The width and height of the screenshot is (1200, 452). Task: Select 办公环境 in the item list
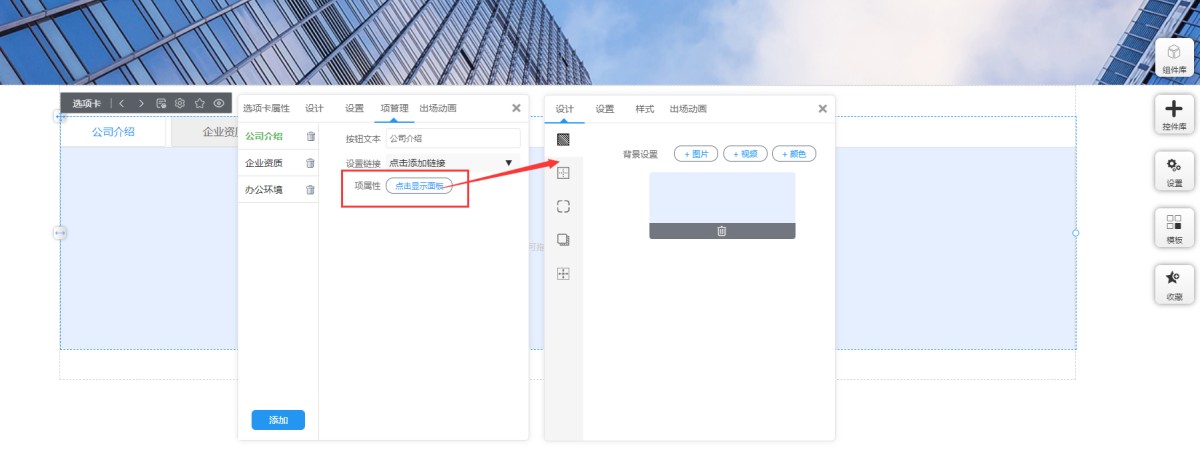point(264,189)
